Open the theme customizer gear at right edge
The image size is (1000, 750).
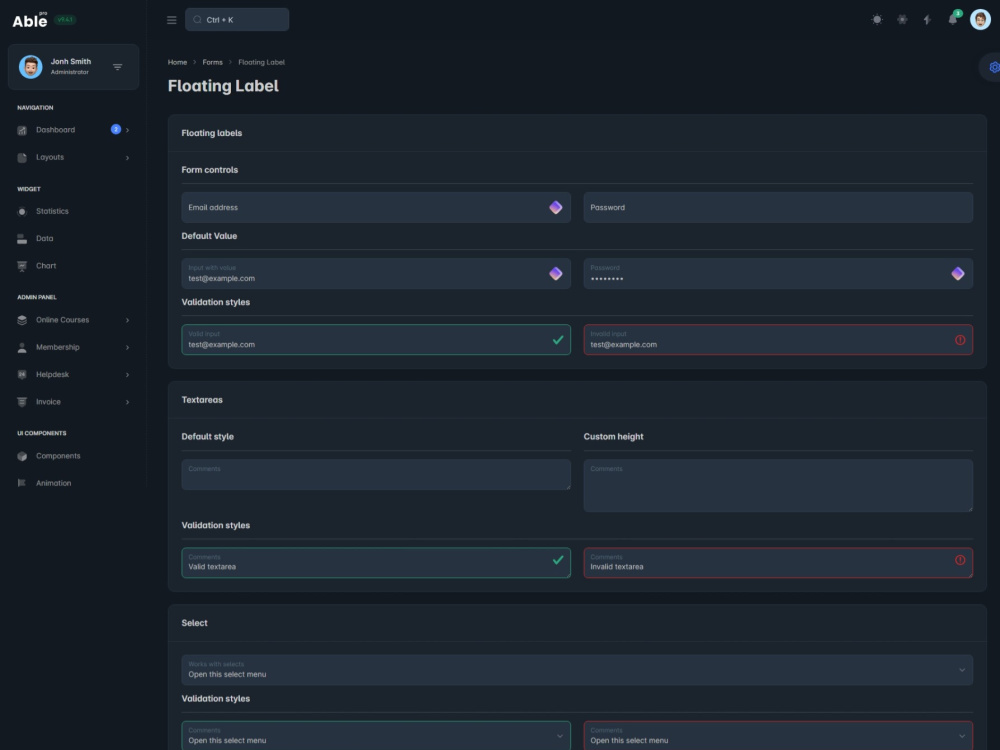coord(993,67)
